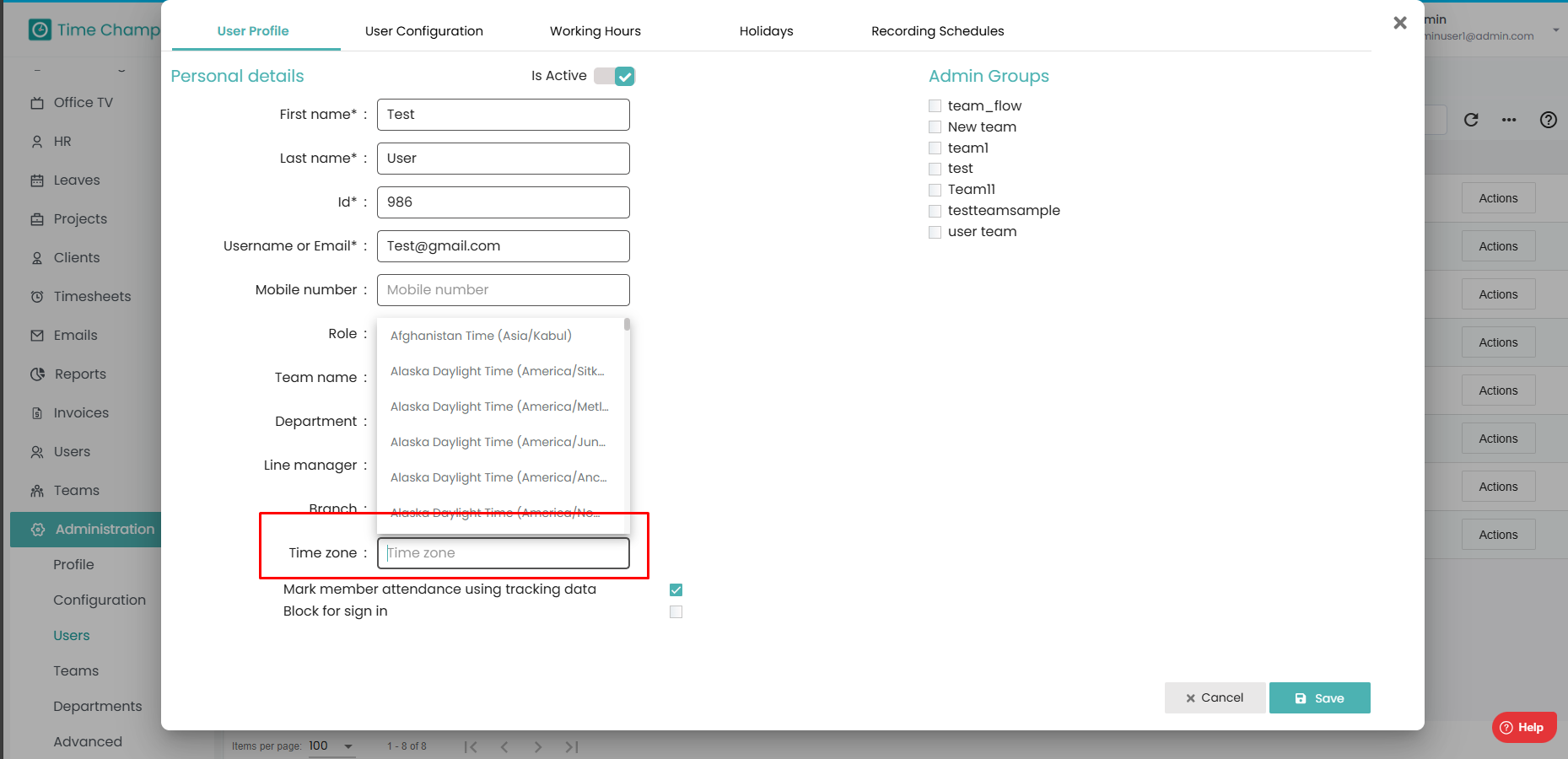Viewport: 1568px width, 759px height.
Task: Click the last row's Actions button
Action: [x=1498, y=535]
